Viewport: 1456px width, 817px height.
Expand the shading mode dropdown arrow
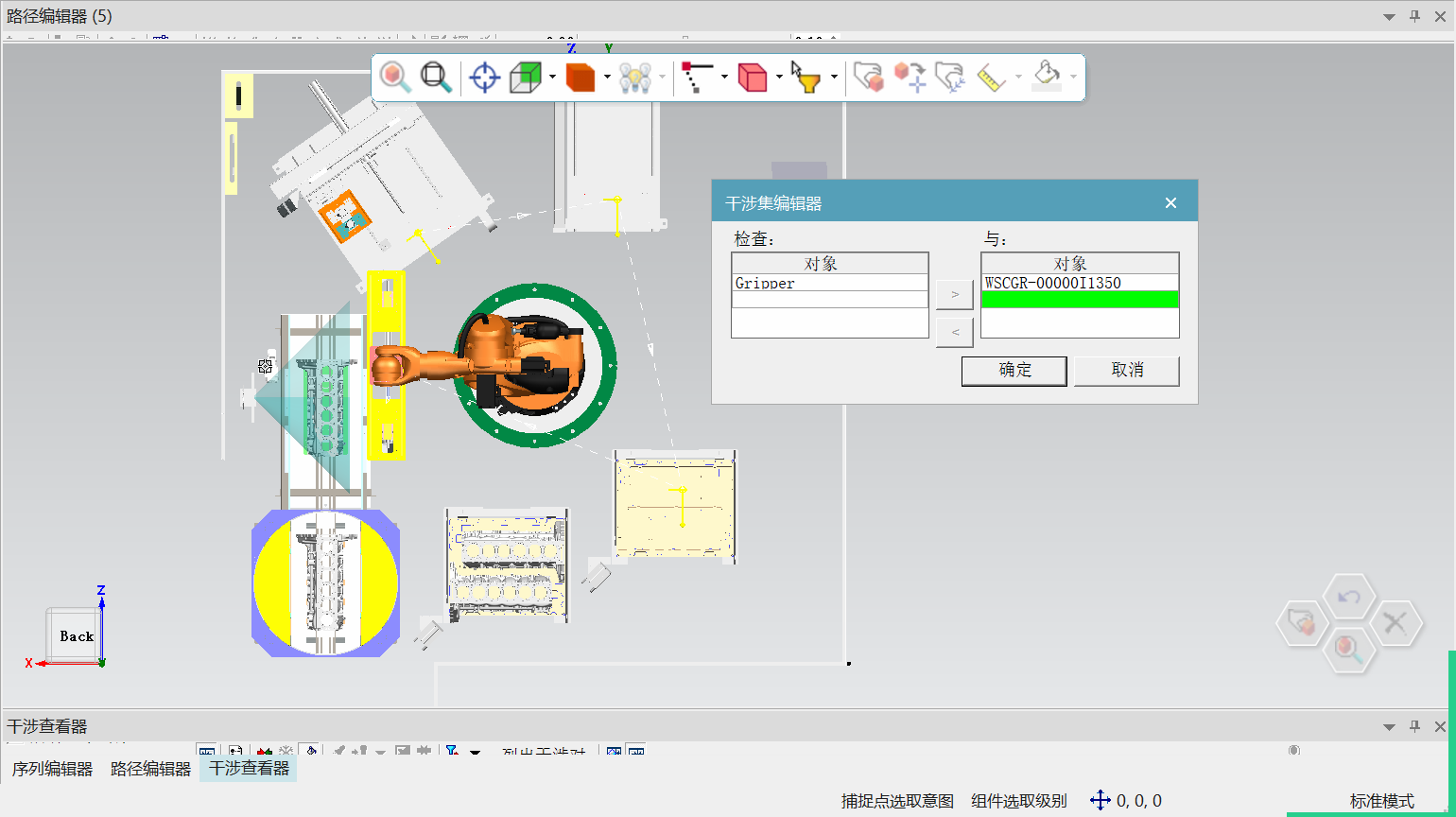pos(607,78)
